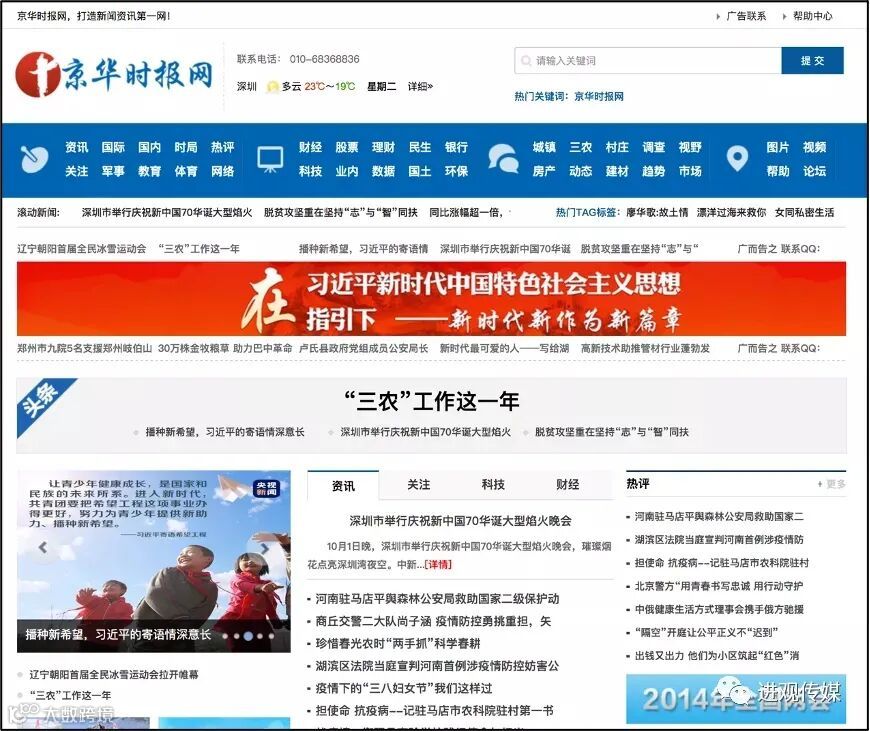Open 中俄健康生活方式理事会 hot comment
Viewport: 870px width, 731px height.
[719, 609]
